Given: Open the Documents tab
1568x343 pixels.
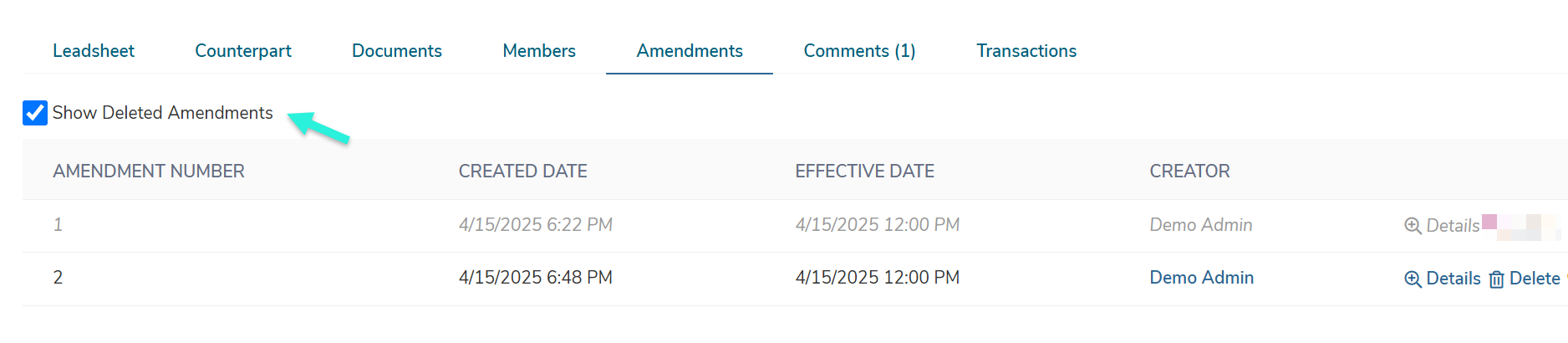Looking at the screenshot, I should pos(397,51).
